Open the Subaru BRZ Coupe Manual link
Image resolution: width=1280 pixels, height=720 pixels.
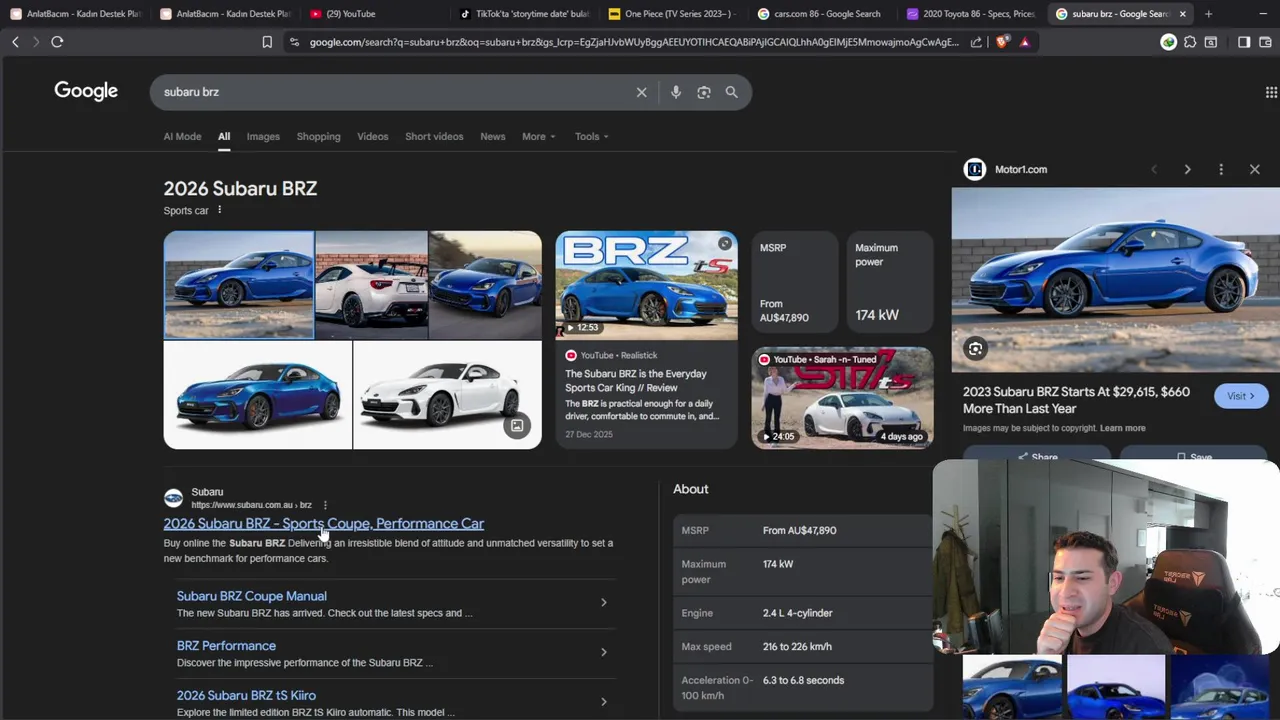pyautogui.click(x=252, y=596)
